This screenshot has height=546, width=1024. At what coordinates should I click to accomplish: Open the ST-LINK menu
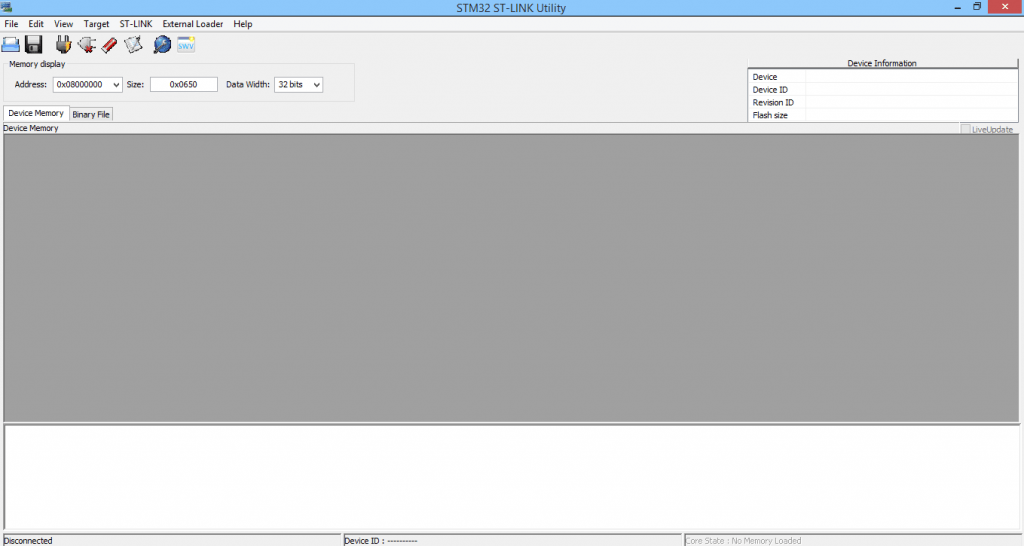pyautogui.click(x=136, y=24)
